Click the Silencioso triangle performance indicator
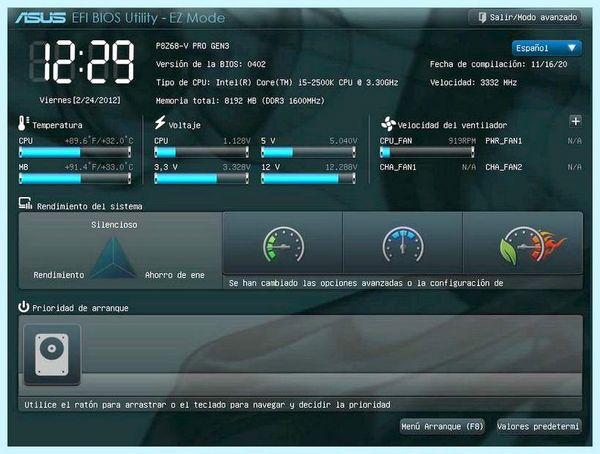 (x=114, y=257)
